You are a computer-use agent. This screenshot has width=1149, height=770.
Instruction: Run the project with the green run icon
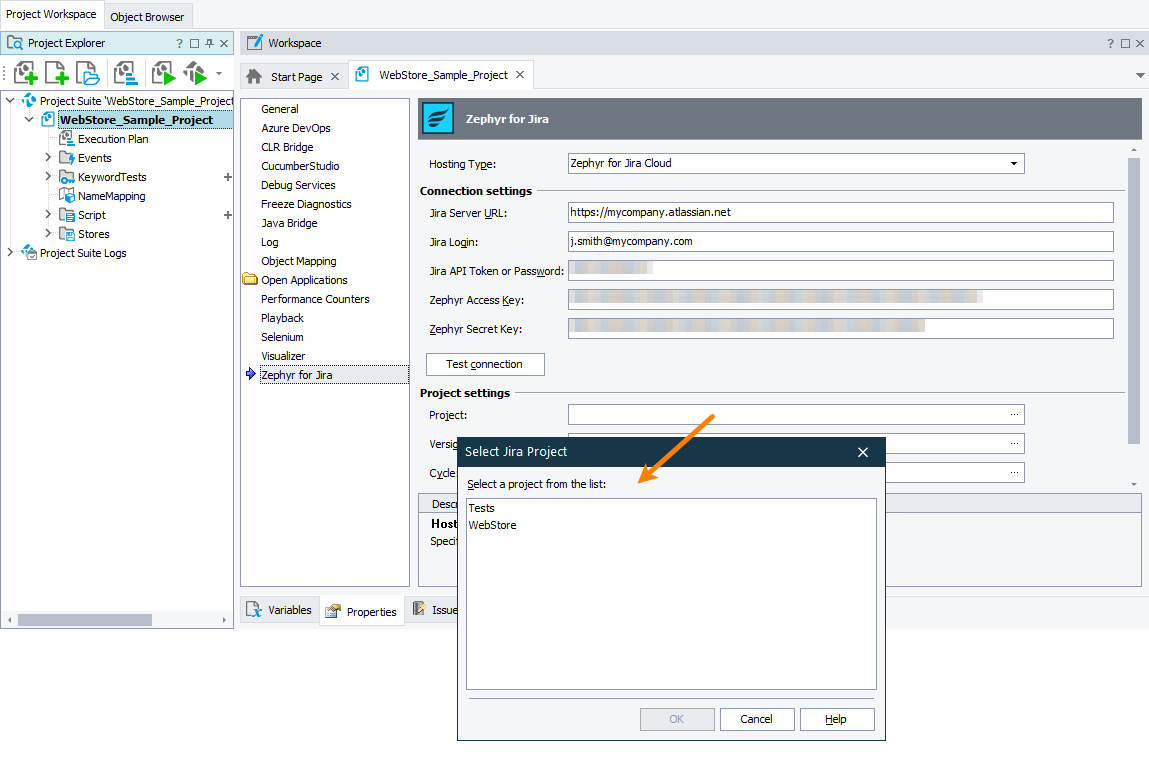(162, 72)
